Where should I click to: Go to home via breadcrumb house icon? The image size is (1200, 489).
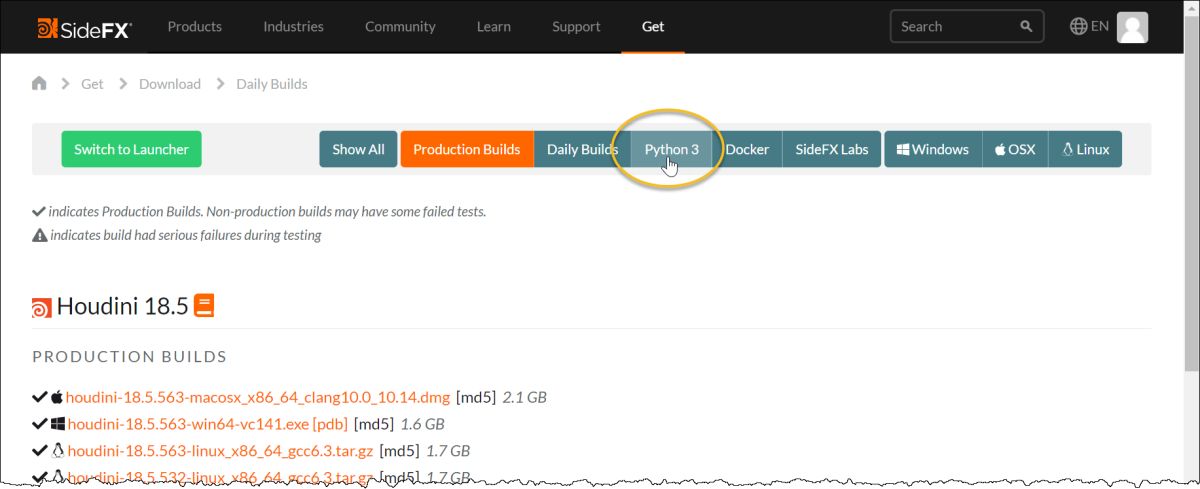[x=39, y=84]
